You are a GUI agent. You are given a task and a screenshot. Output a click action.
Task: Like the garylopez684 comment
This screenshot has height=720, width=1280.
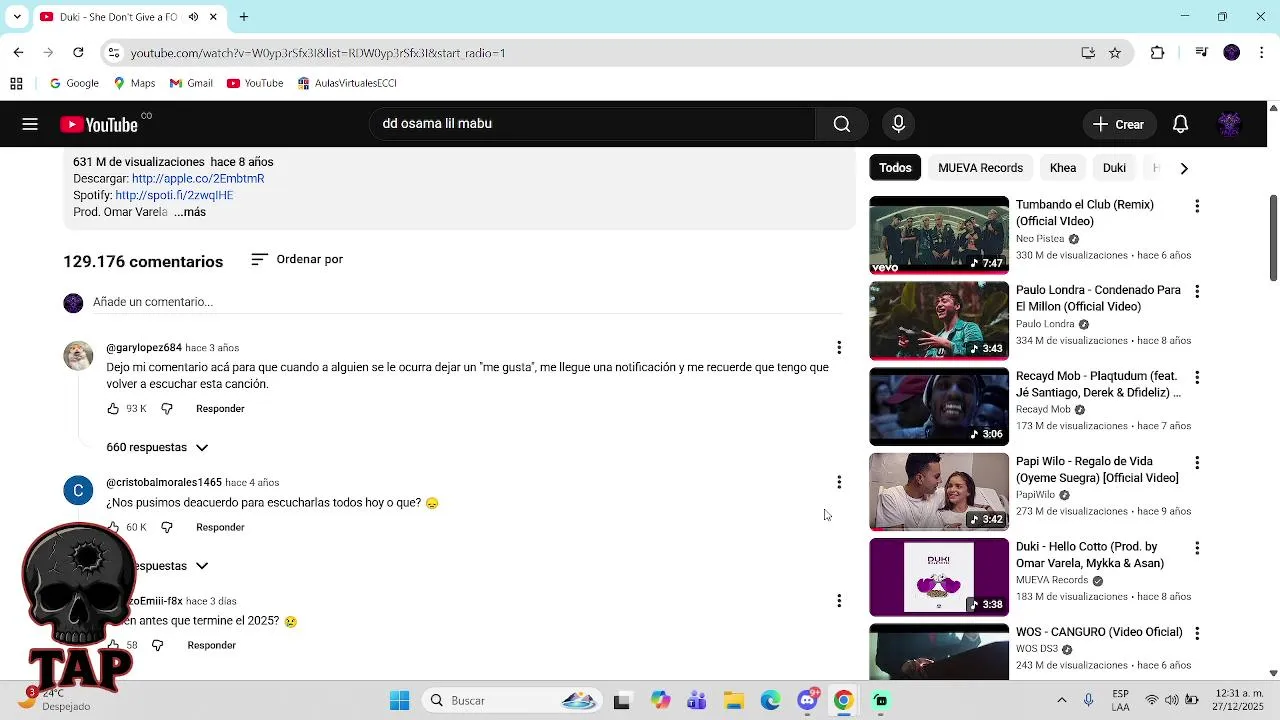(x=113, y=409)
